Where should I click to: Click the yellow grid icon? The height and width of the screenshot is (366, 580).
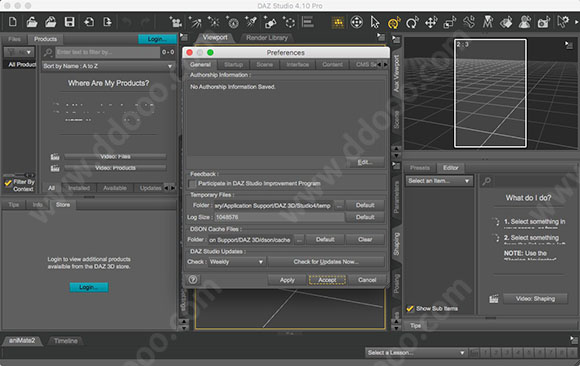[337, 23]
